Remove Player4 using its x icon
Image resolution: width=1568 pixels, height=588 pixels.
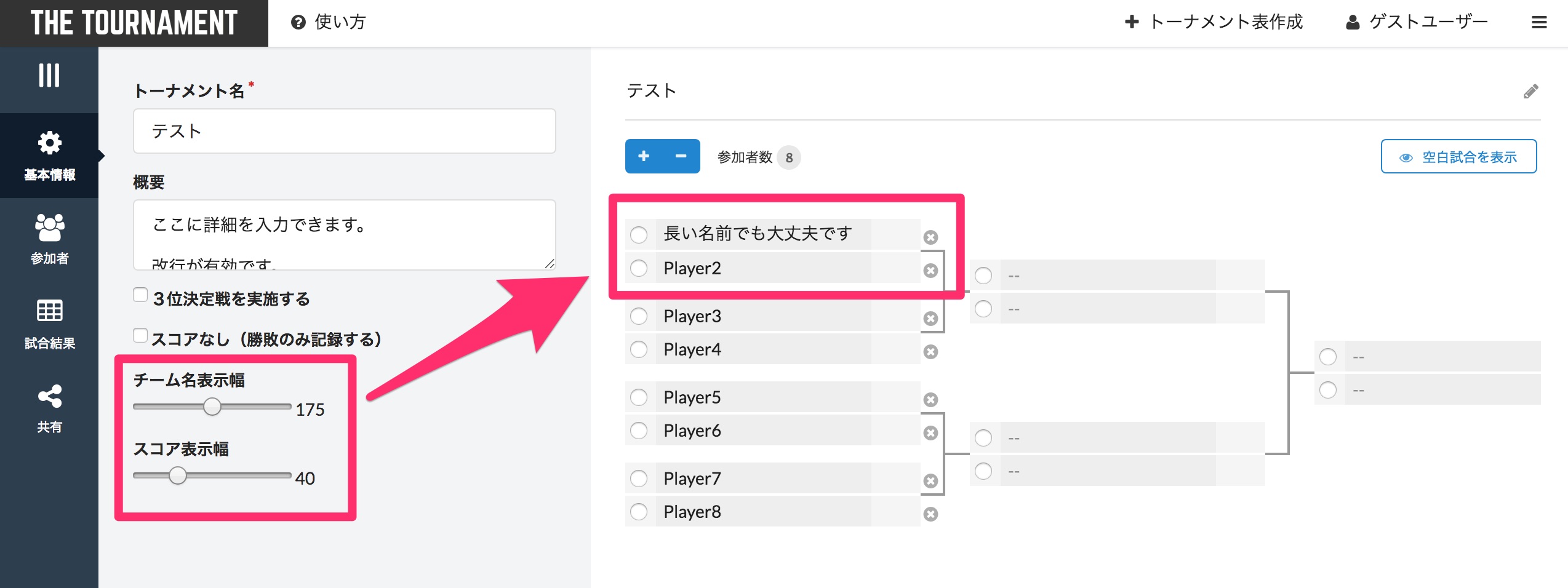pos(931,352)
